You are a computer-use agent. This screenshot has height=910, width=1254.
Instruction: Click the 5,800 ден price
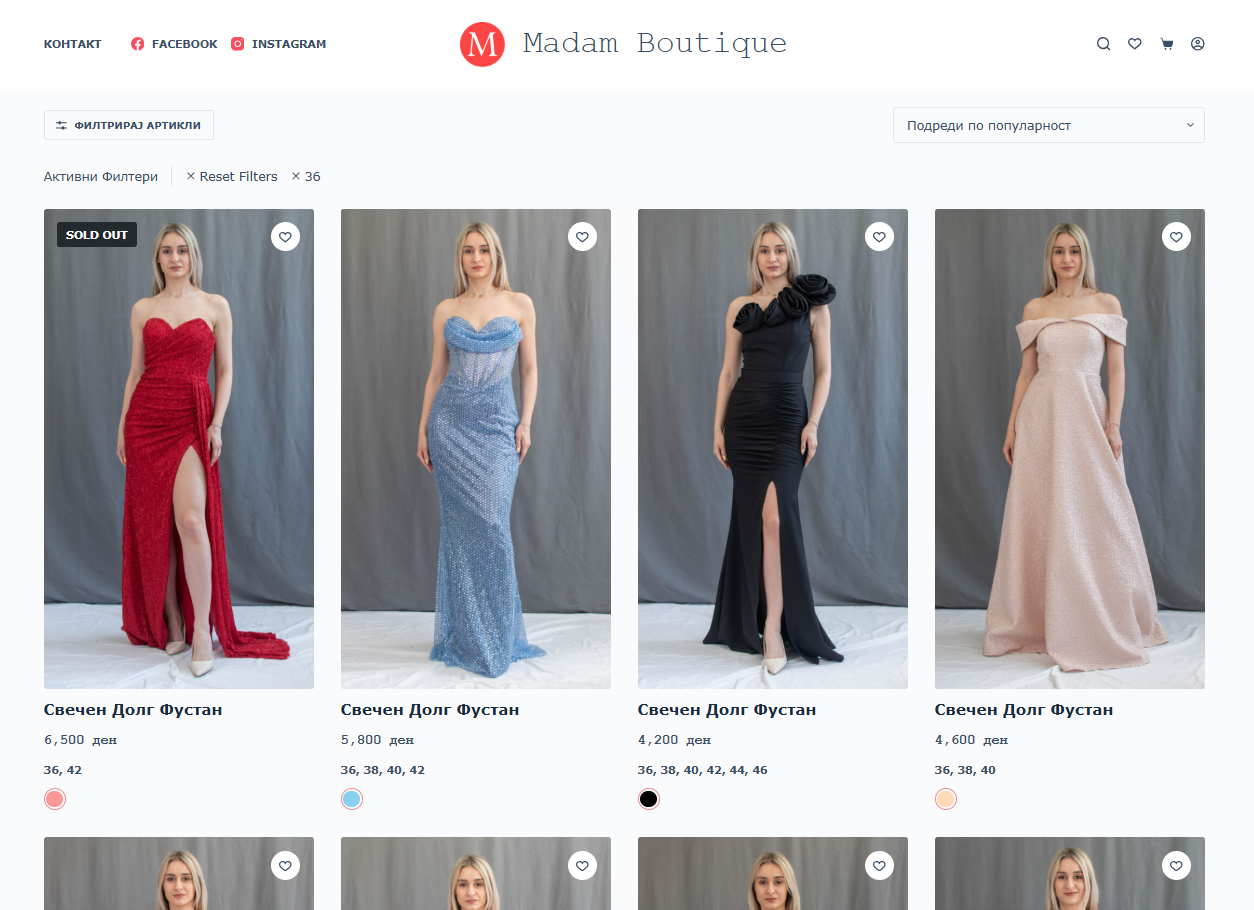coord(377,740)
